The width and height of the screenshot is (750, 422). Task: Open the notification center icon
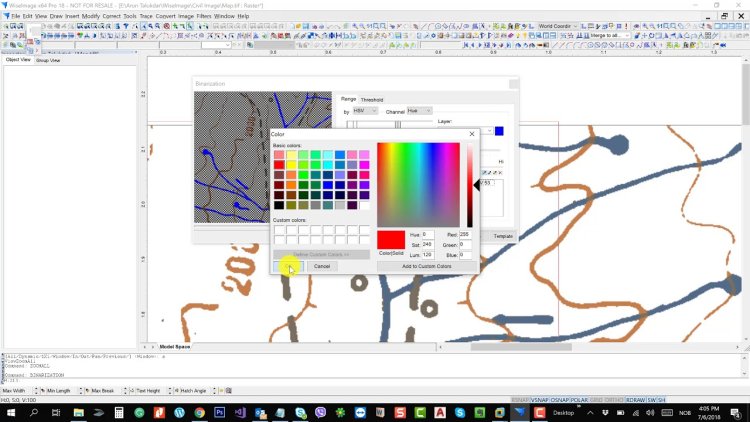coord(736,413)
